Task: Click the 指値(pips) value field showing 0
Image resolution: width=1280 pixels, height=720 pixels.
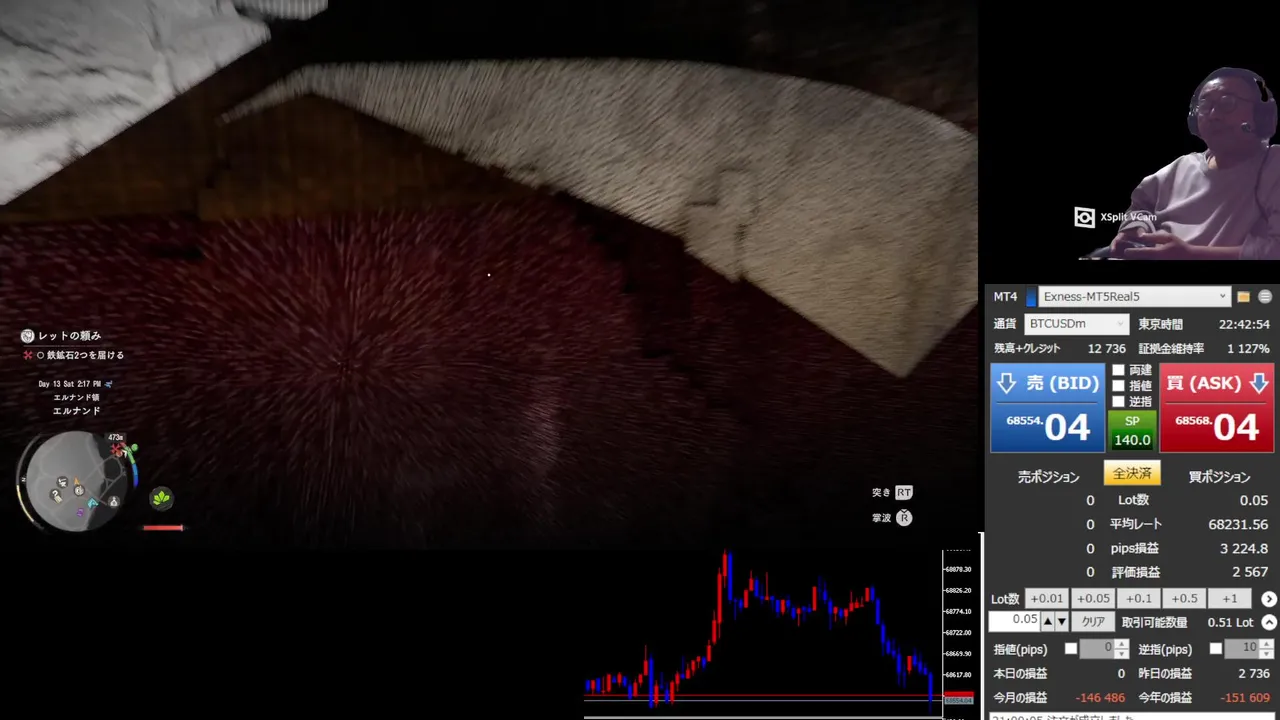Action: [1098, 649]
